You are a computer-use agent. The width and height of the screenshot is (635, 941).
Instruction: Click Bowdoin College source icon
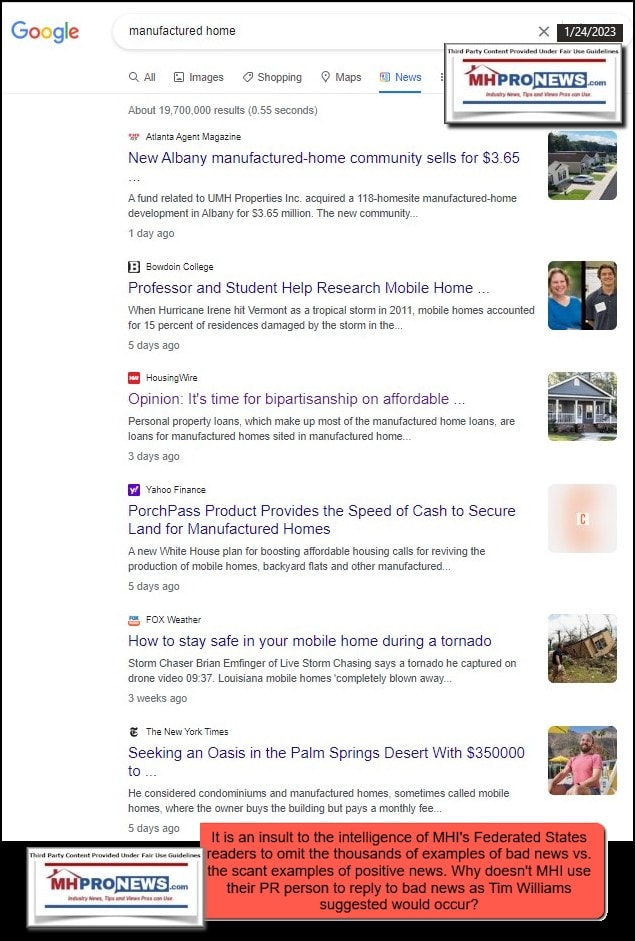tap(134, 266)
